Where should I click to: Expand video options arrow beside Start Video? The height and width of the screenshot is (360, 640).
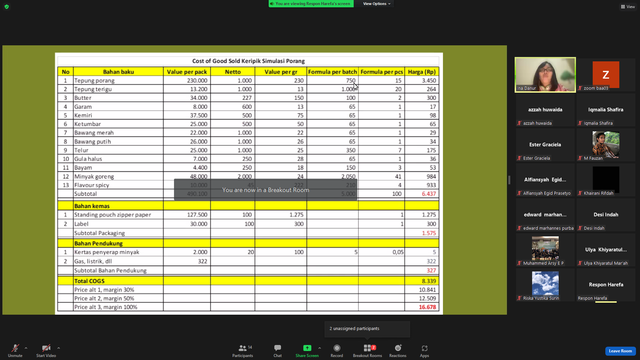point(58,348)
